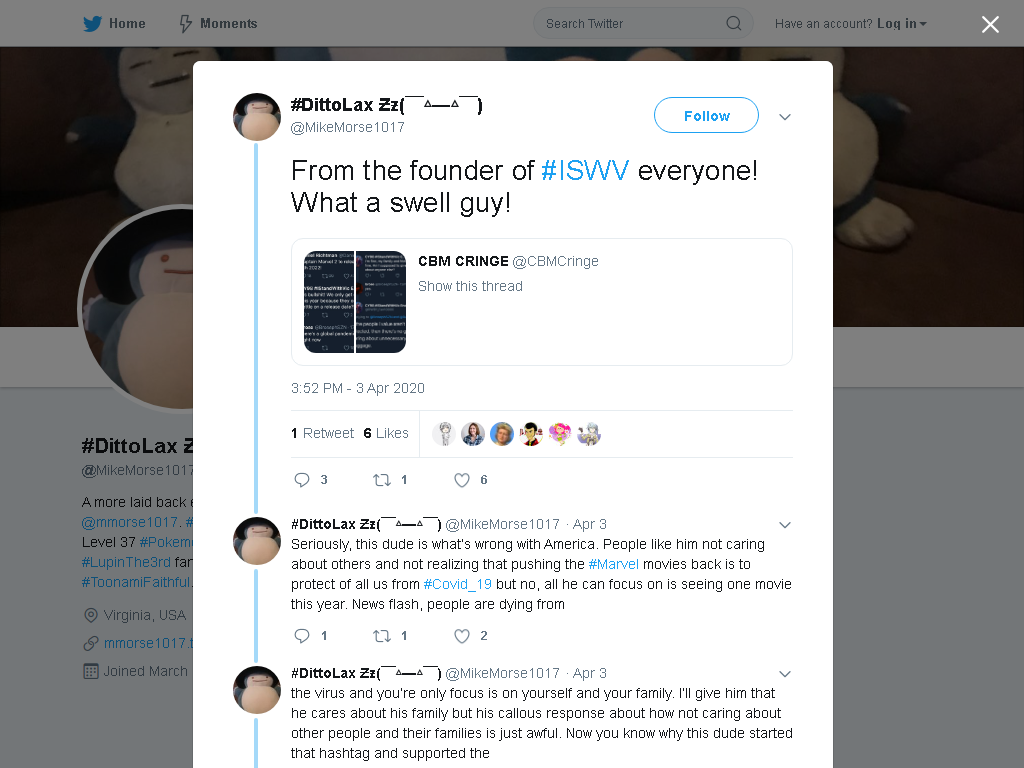Open Moments lightning bolt icon
The width and height of the screenshot is (1024, 768).
tap(186, 24)
